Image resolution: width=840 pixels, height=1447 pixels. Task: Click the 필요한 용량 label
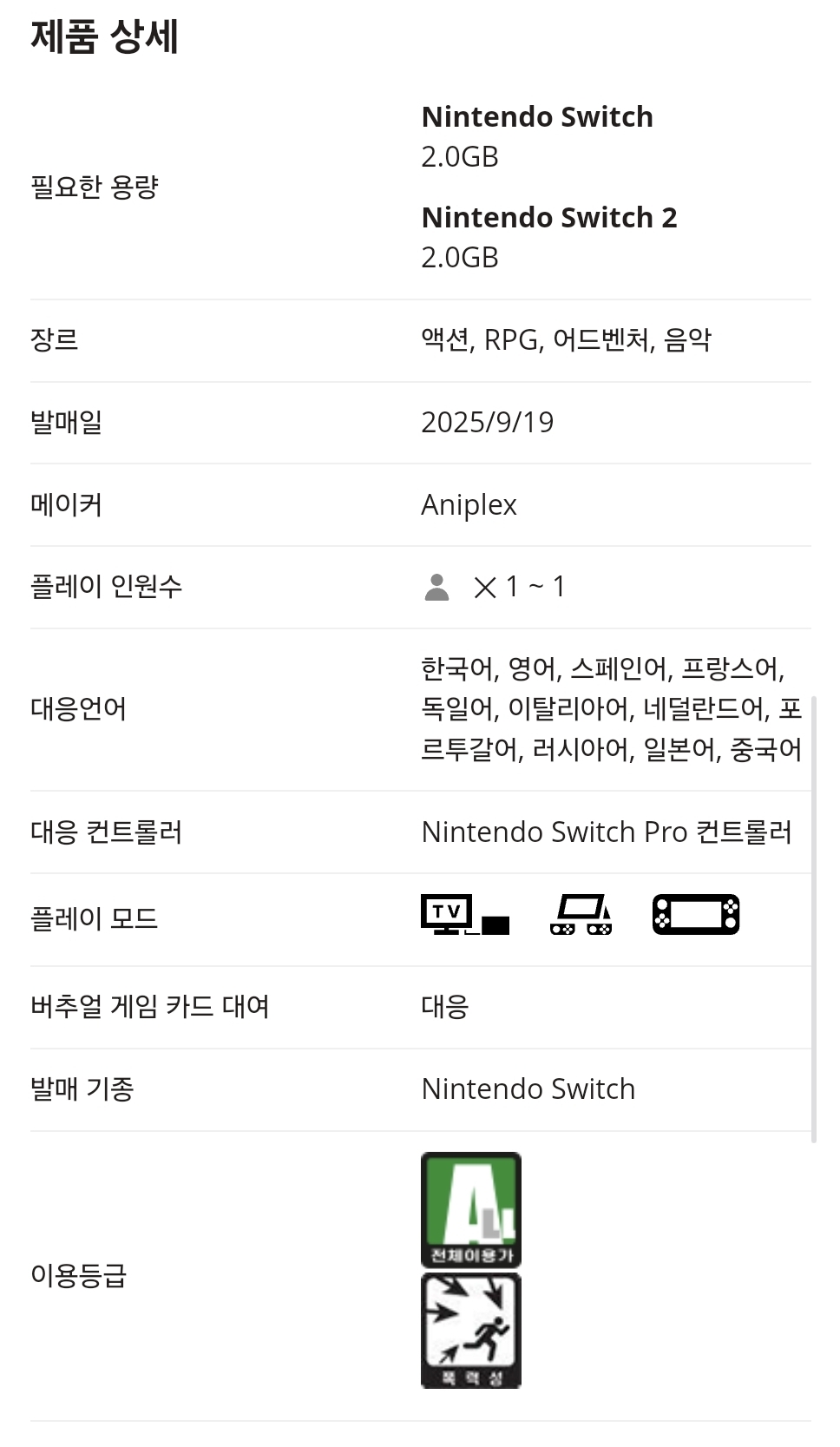(95, 187)
